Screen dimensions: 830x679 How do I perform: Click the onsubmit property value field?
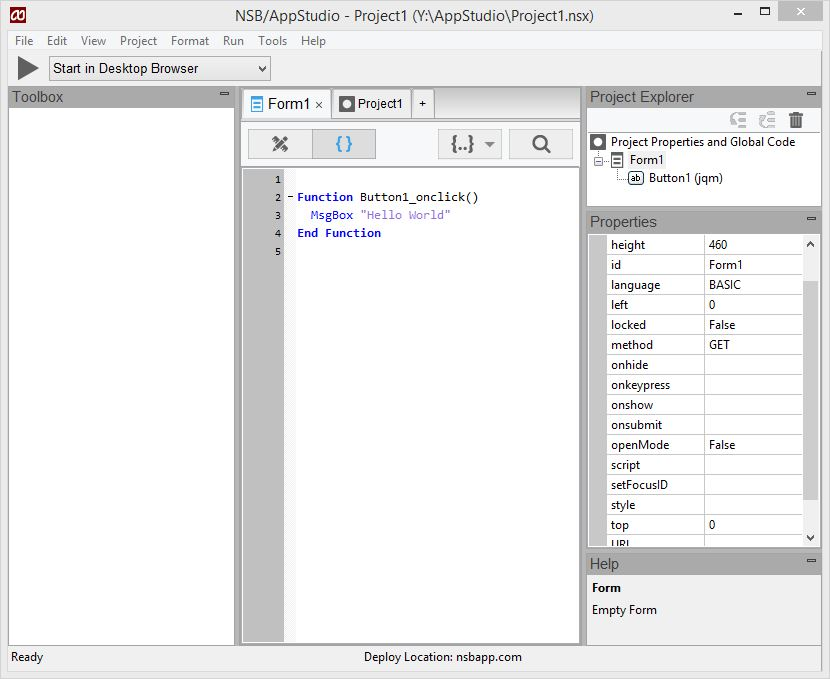753,425
